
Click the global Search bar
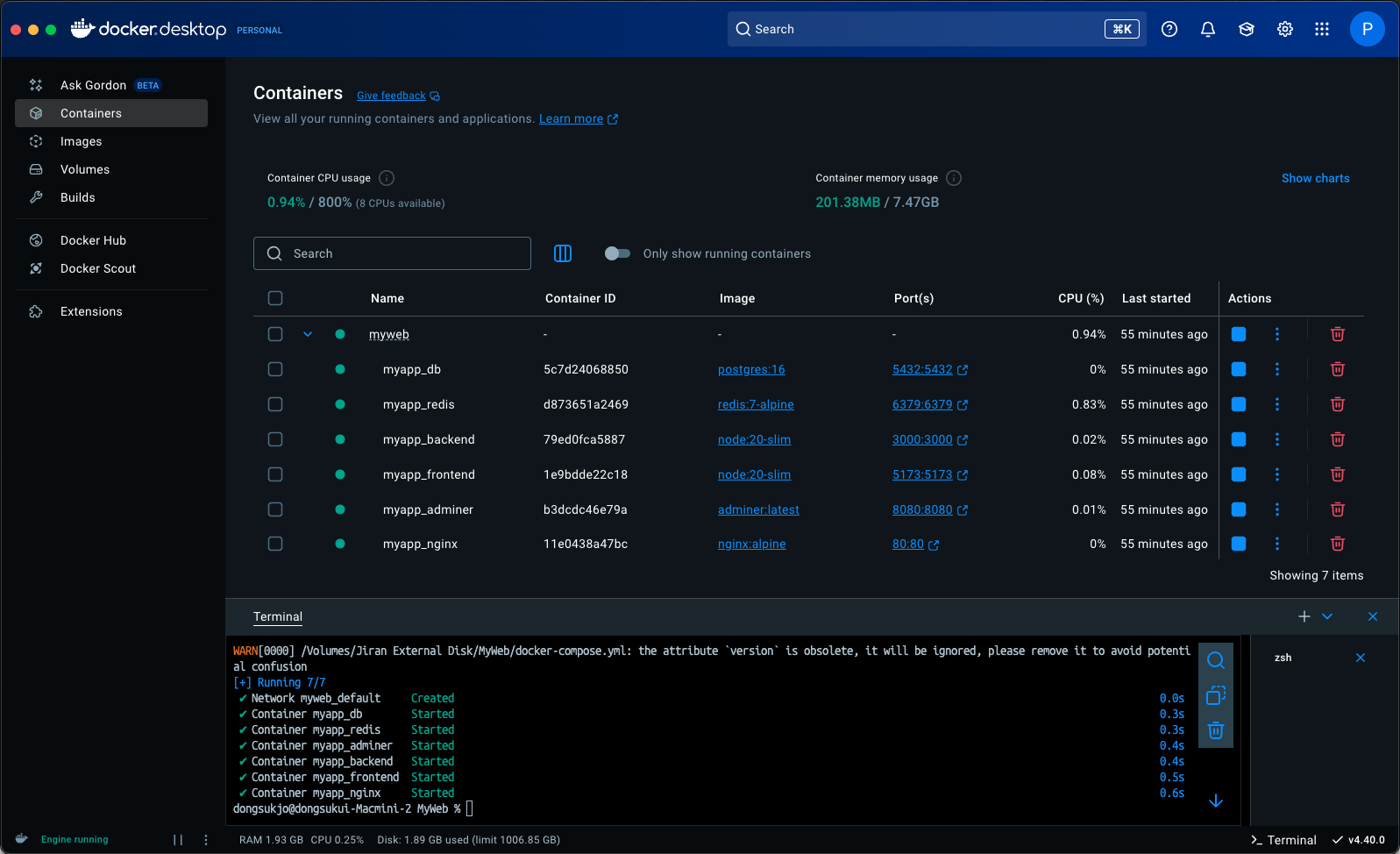[937, 29]
